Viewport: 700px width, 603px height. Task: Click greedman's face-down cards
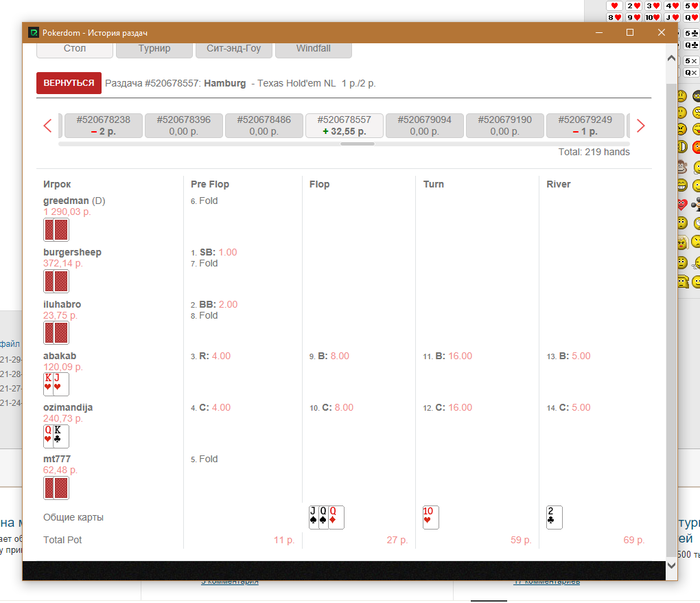tap(56, 229)
